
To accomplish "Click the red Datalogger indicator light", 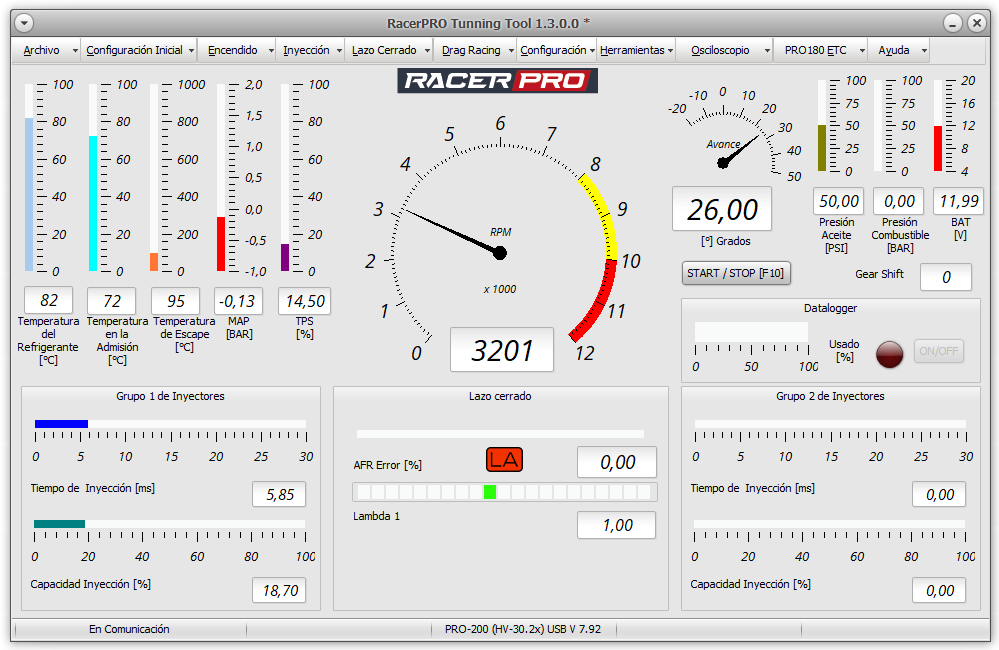I will pyautogui.click(x=889, y=354).
